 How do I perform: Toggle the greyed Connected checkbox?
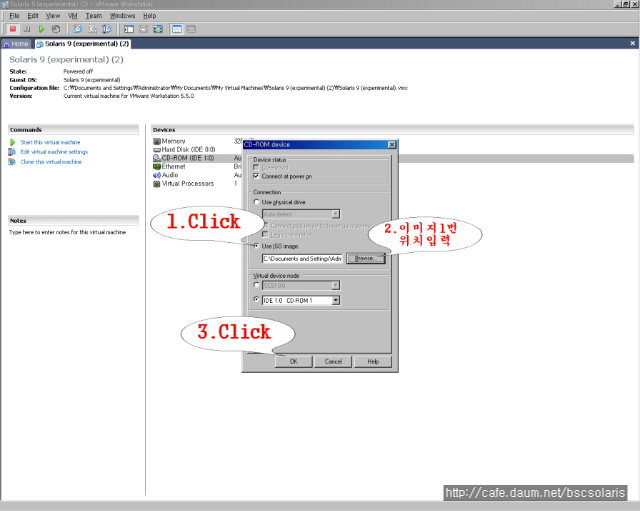click(x=256, y=167)
